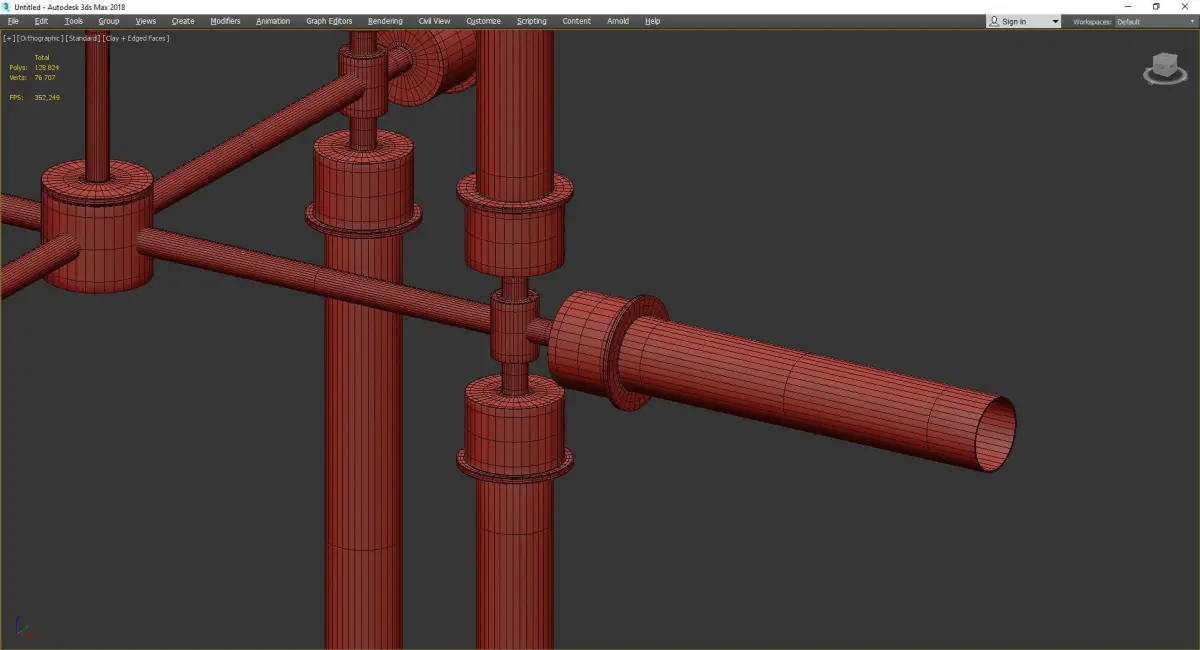Open the Arnold menu
This screenshot has width=1200, height=650.
[x=618, y=21]
